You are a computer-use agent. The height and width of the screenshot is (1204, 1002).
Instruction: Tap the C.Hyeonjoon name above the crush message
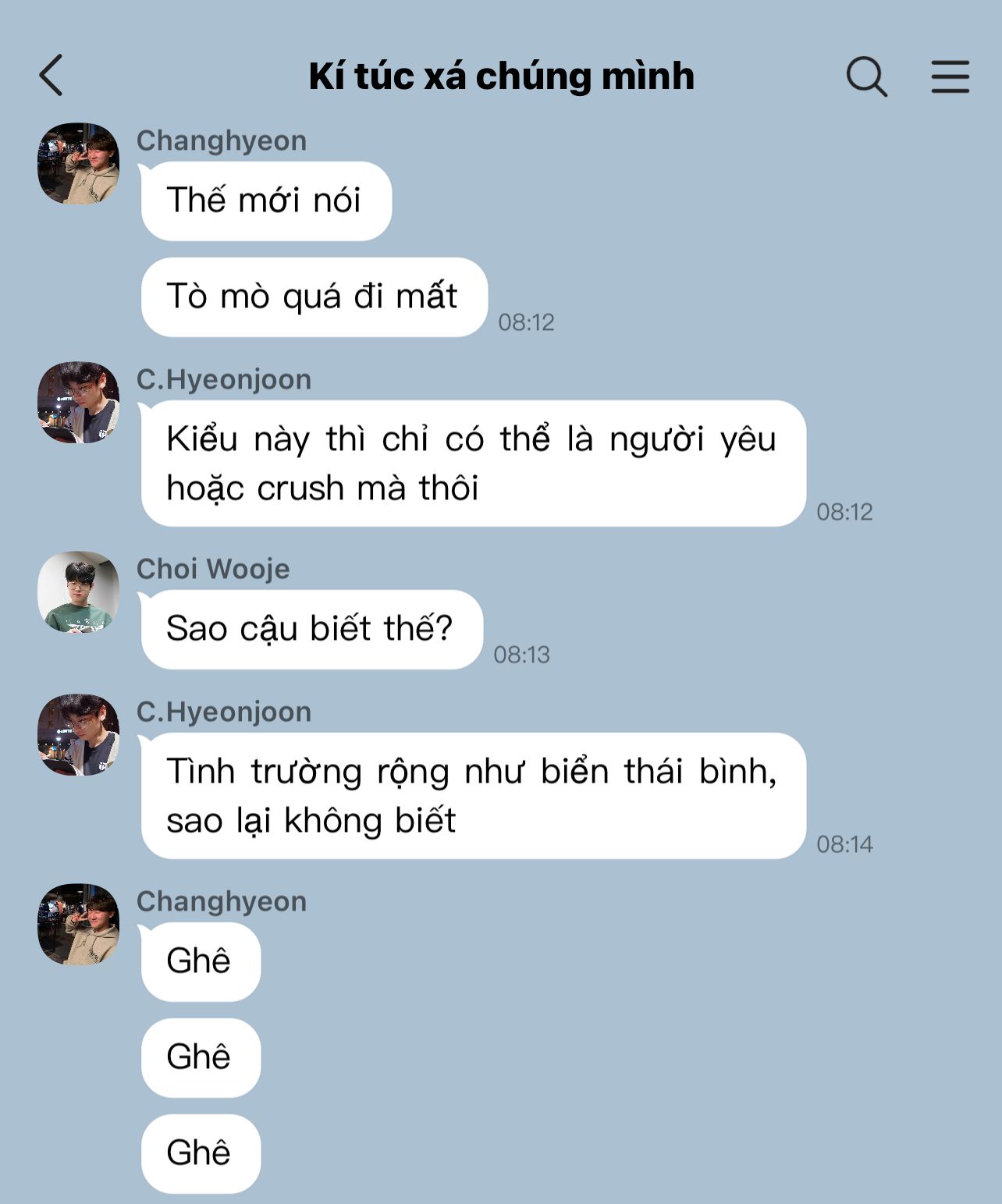(x=224, y=379)
